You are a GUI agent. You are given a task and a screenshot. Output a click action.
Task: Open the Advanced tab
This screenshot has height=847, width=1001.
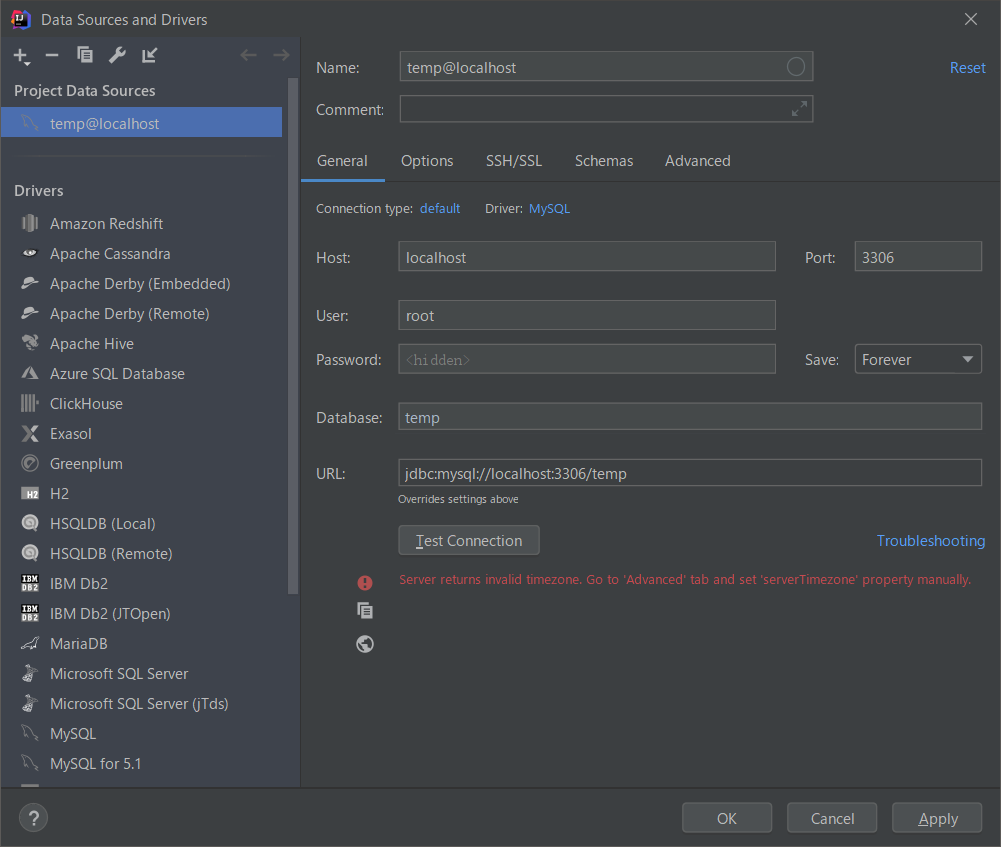tap(698, 161)
